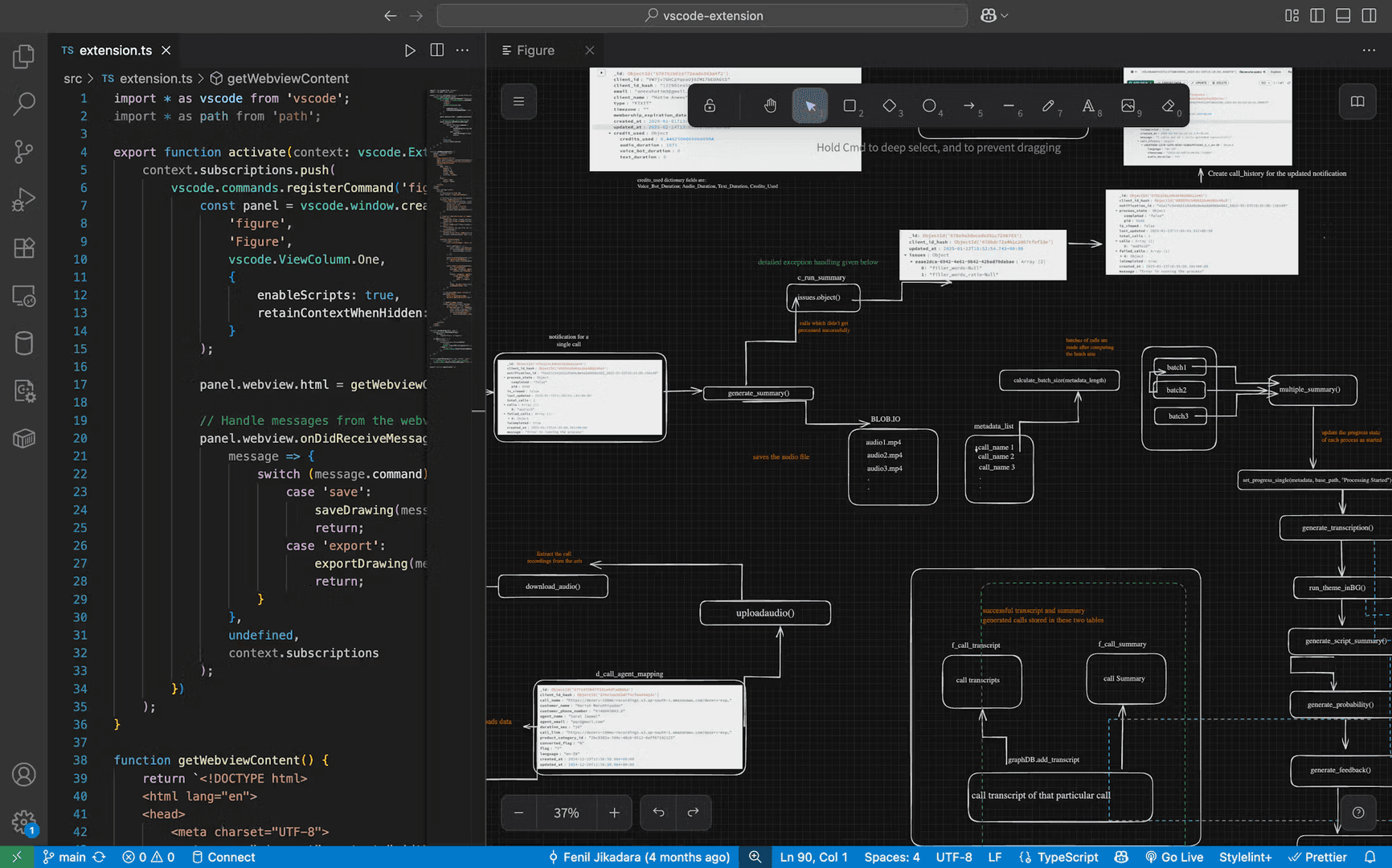
Task: Toggle the bottom panel layout
Action: pos(1343,15)
